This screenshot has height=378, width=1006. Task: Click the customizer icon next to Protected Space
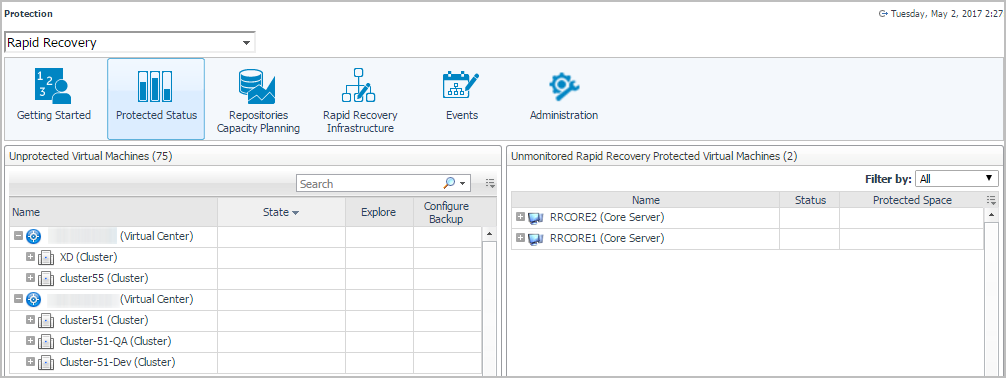(x=991, y=200)
